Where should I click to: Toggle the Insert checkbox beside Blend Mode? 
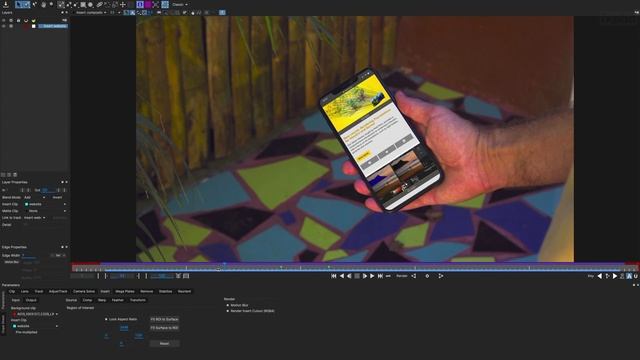[x=57, y=197]
